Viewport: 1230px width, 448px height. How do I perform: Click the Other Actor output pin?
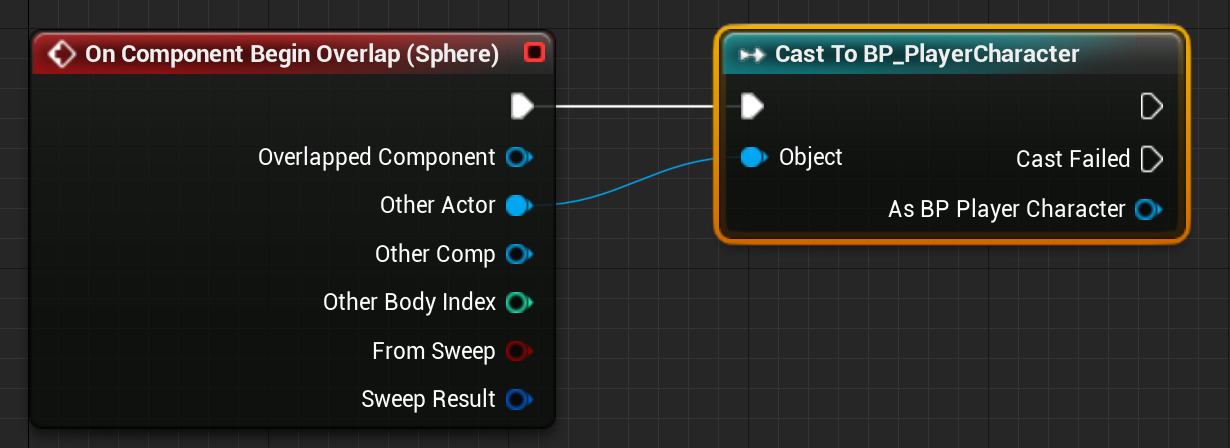[x=517, y=206]
